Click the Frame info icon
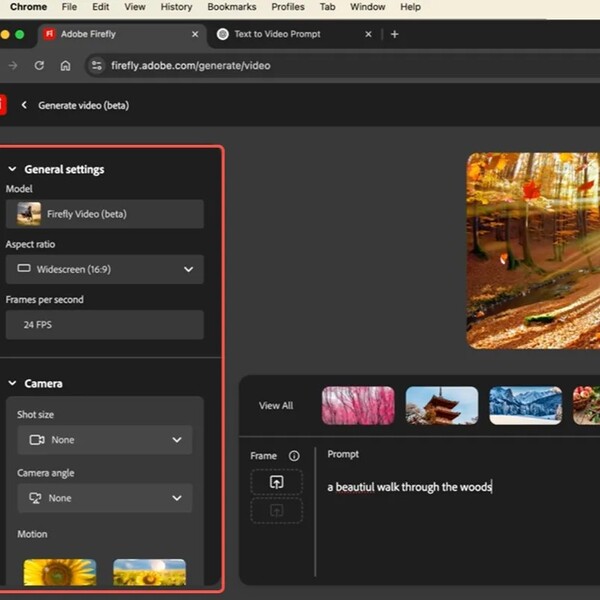 [x=294, y=456]
